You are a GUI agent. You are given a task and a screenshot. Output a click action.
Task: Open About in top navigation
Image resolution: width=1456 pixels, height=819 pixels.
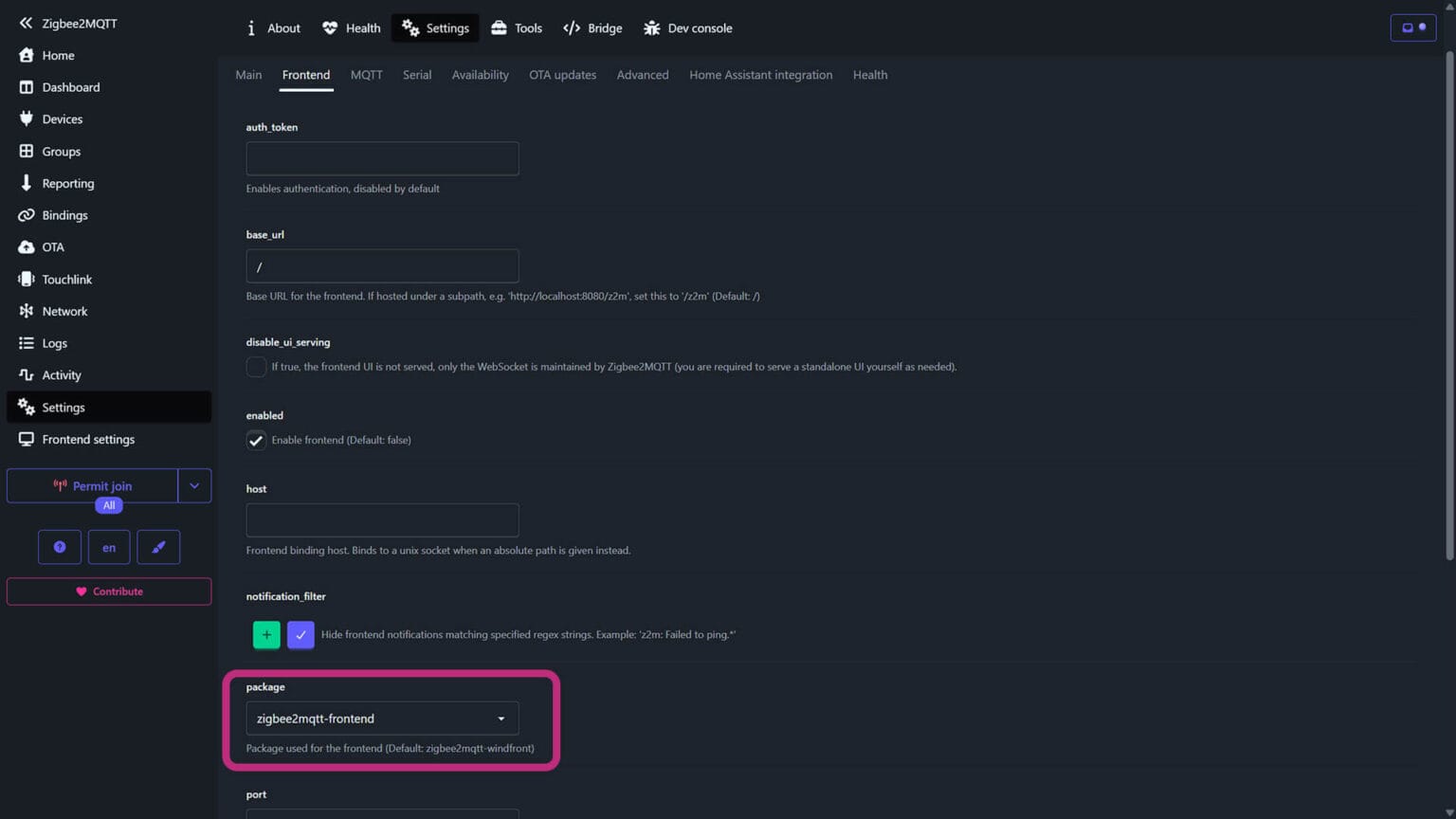pos(273,28)
